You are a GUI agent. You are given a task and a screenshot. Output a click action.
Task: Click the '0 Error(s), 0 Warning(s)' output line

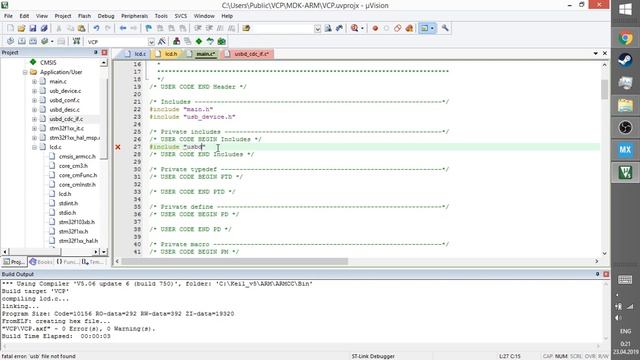(78, 329)
